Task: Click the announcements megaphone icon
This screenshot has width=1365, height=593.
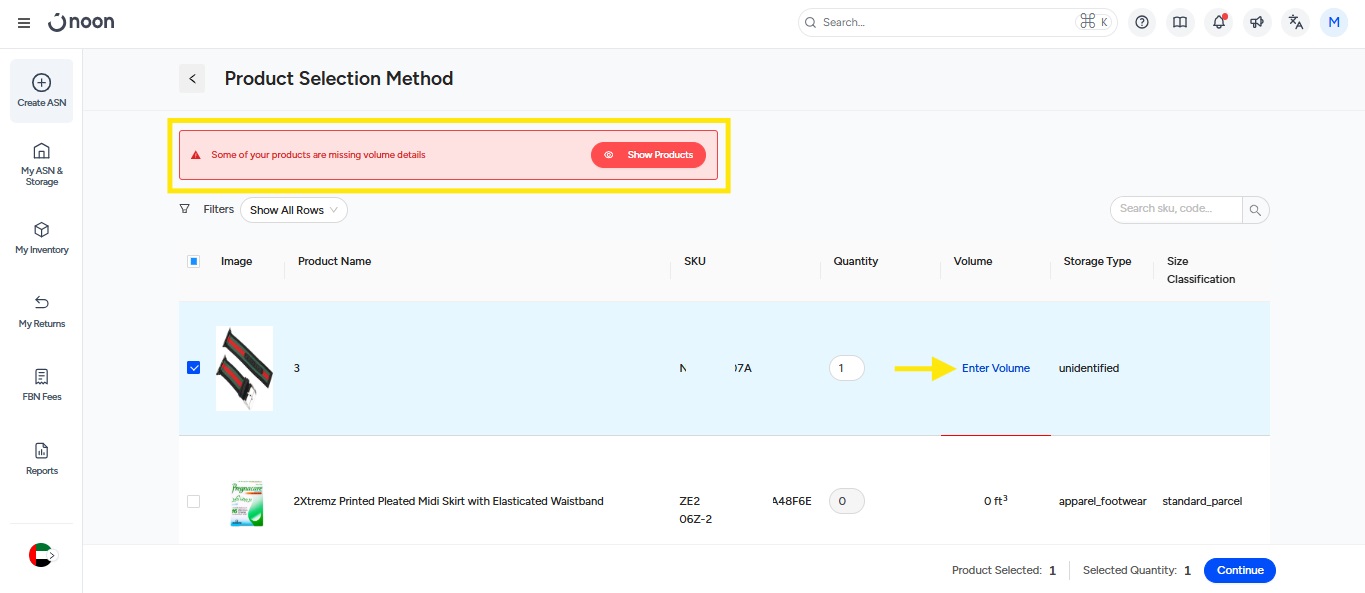Action: tap(1257, 22)
